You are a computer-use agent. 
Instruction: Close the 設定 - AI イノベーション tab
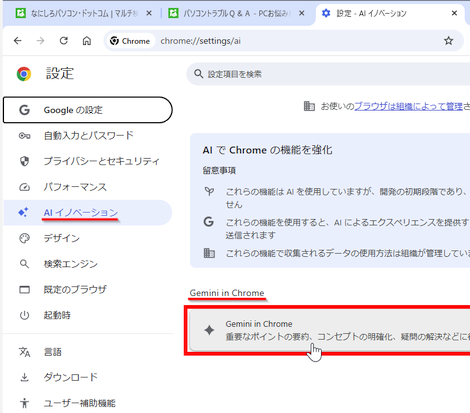(454, 13)
